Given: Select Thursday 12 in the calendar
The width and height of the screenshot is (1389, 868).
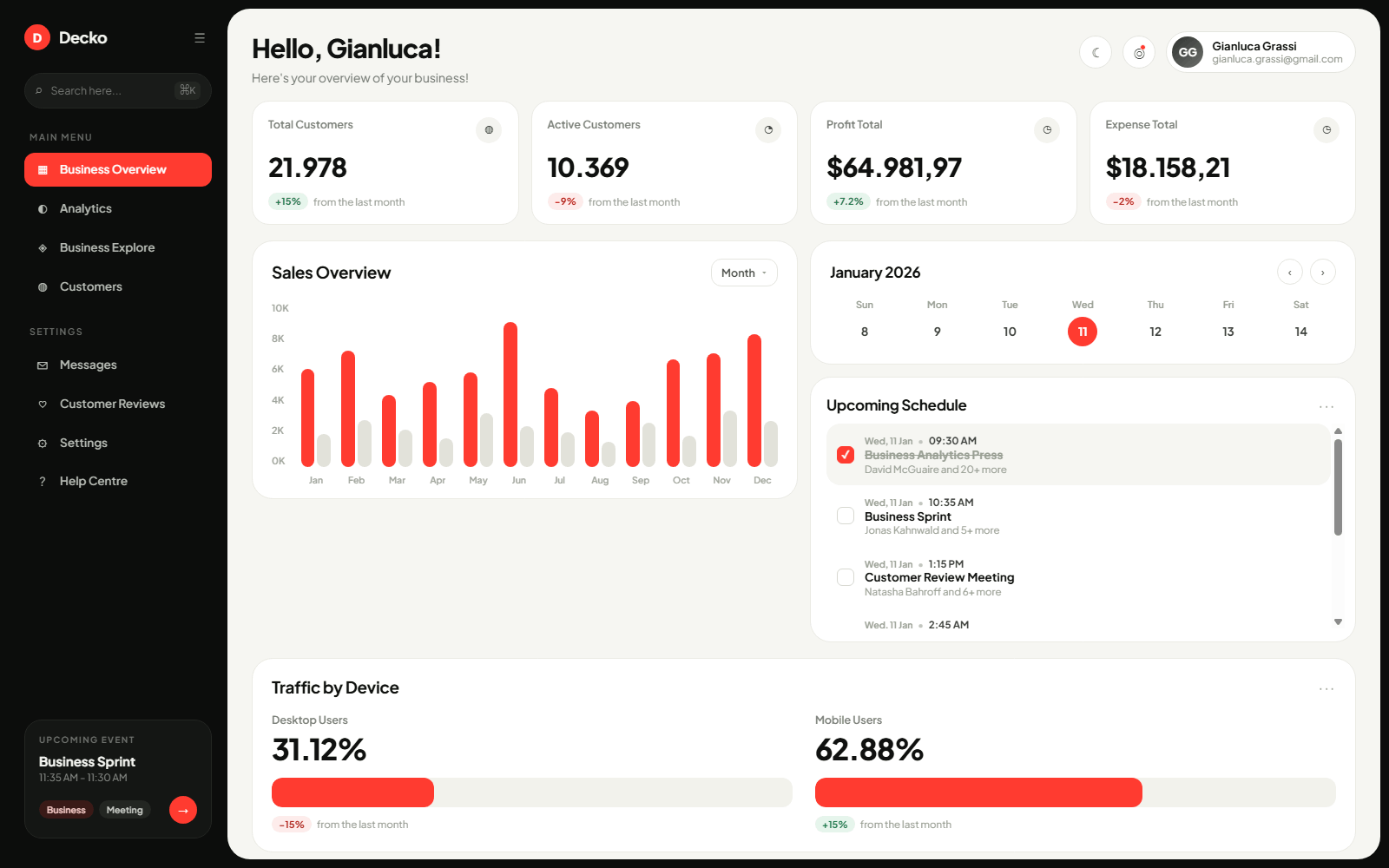Looking at the screenshot, I should [1155, 332].
